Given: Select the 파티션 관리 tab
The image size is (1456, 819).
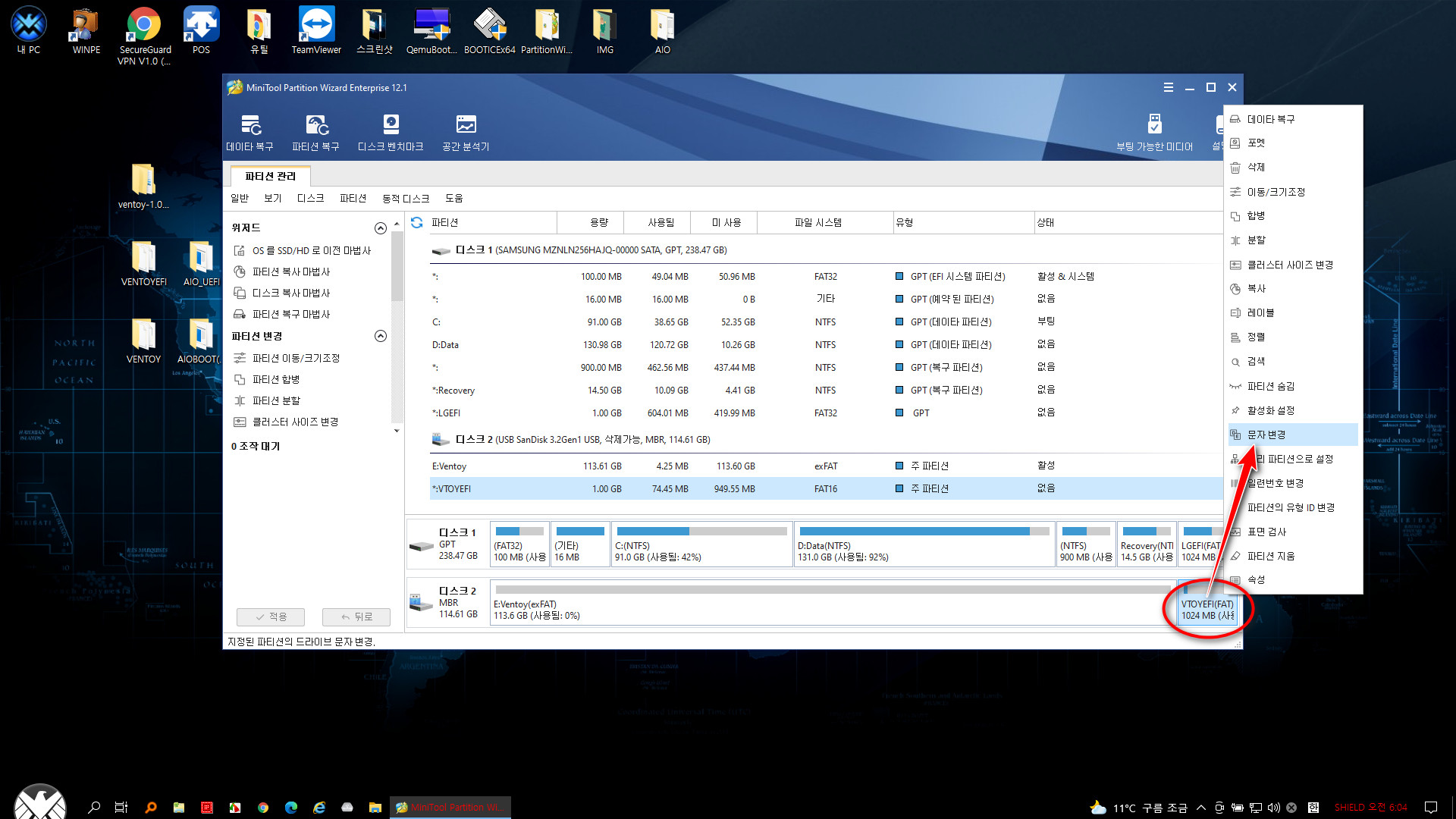Looking at the screenshot, I should point(271,176).
